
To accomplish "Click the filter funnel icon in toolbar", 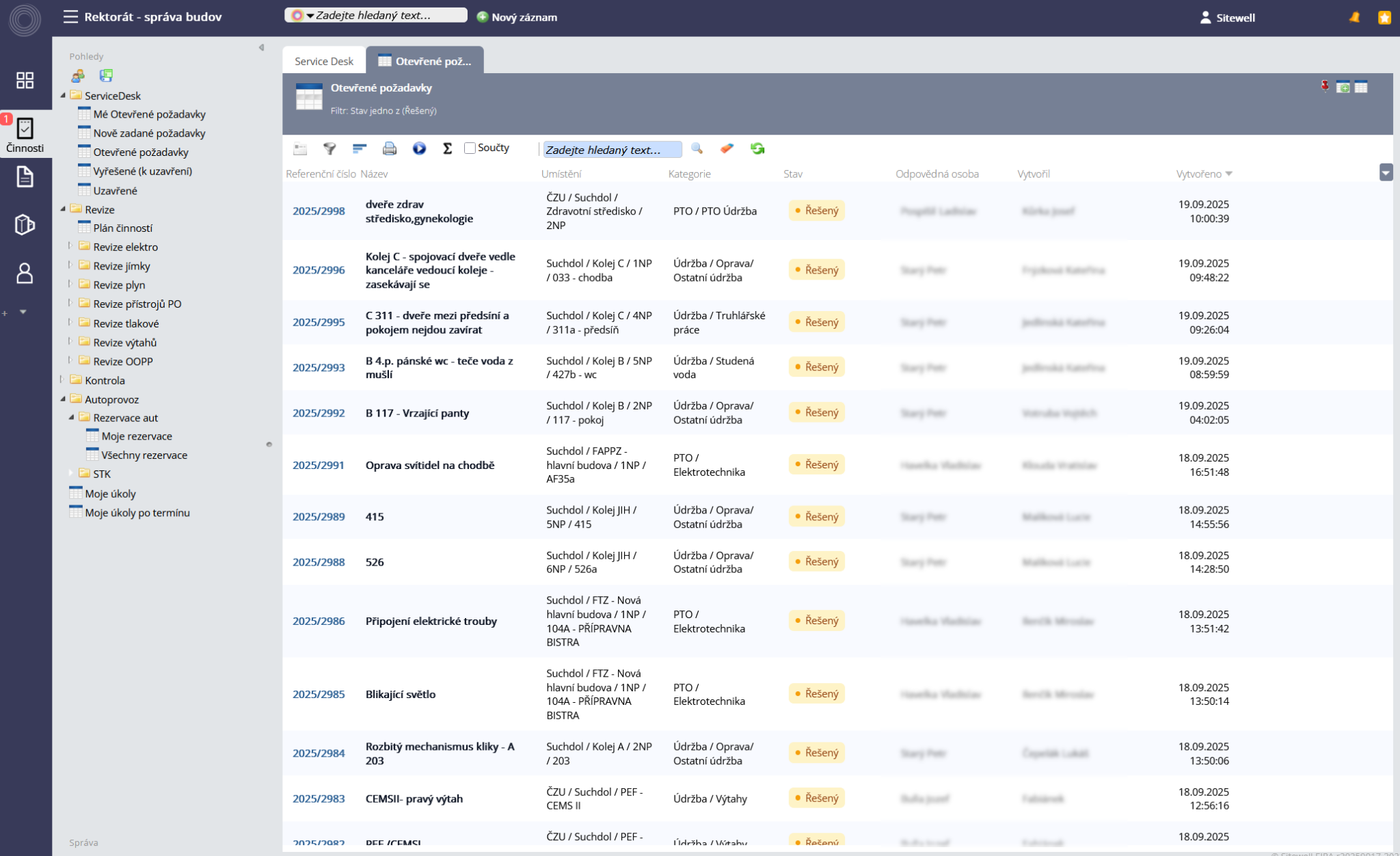I will pyautogui.click(x=329, y=148).
